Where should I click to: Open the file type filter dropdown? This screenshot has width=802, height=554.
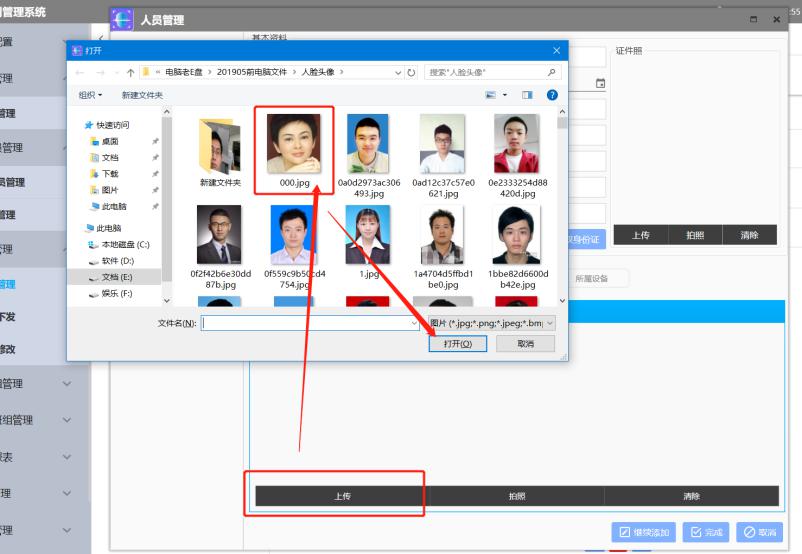point(490,323)
